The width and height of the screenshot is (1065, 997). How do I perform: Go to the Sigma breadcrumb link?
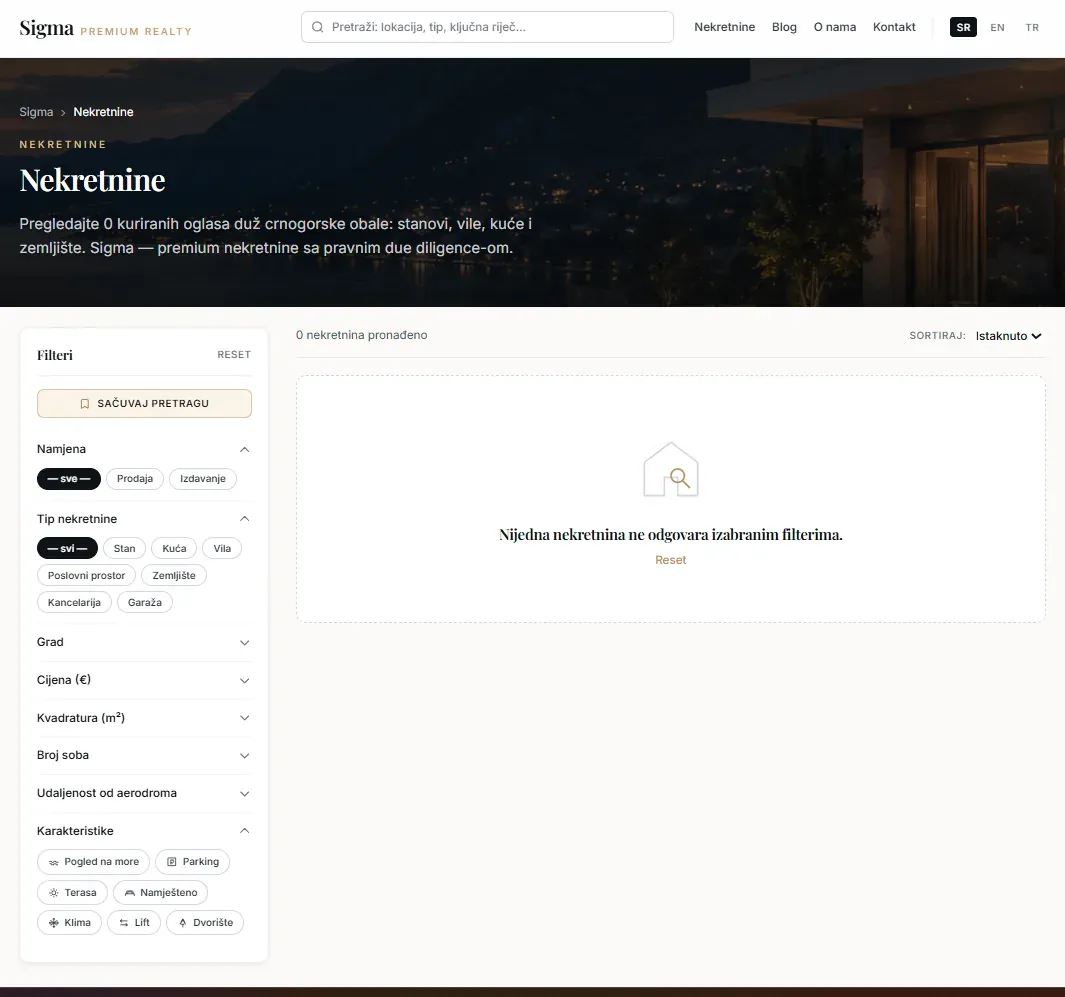pos(36,112)
